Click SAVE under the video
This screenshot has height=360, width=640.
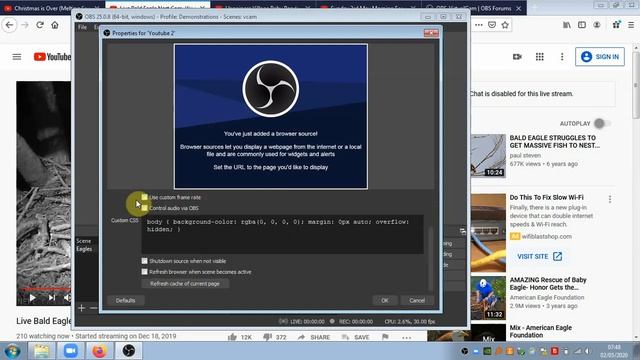point(356,337)
